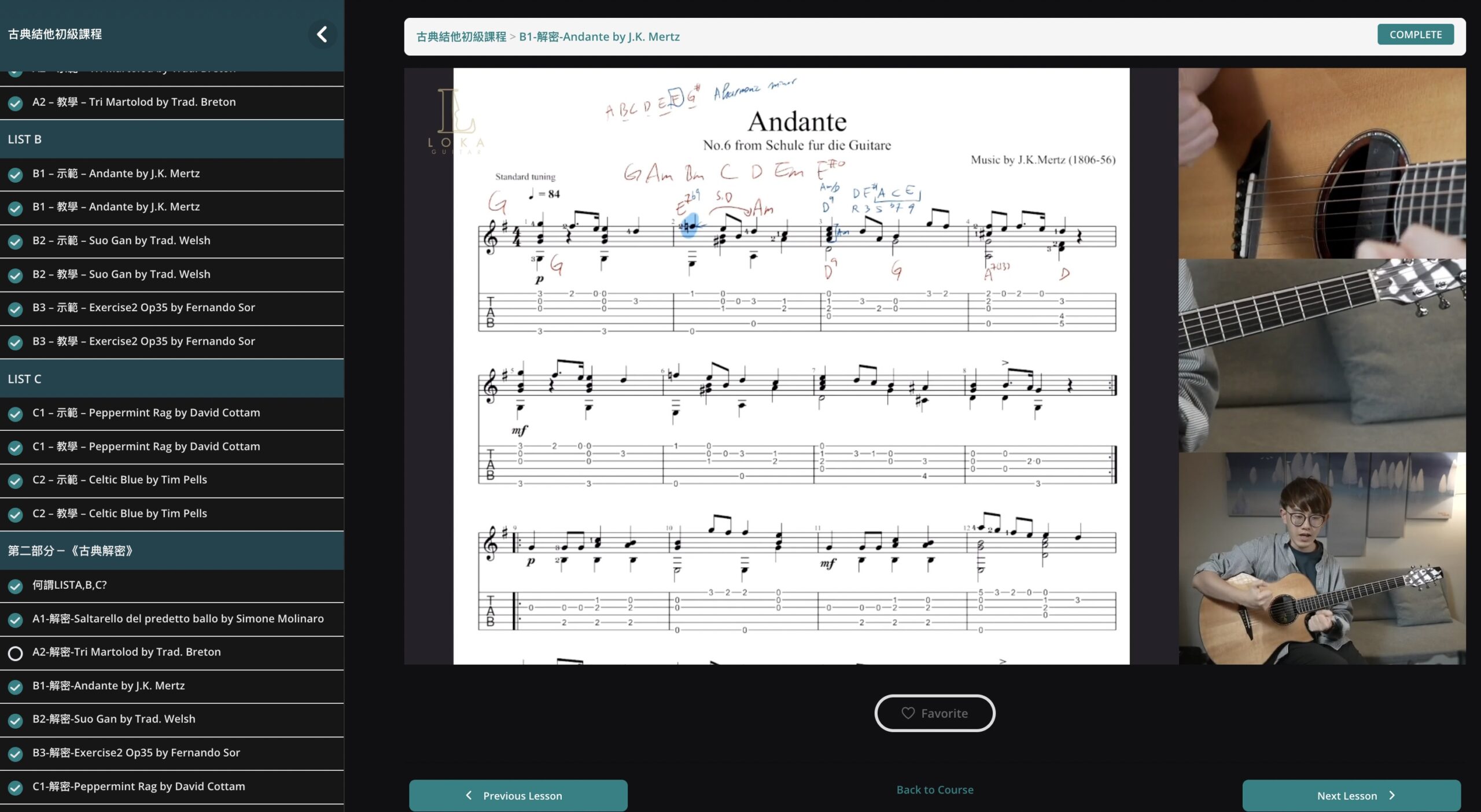Select the LIST C section header
The width and height of the screenshot is (1481, 812).
(x=172, y=379)
